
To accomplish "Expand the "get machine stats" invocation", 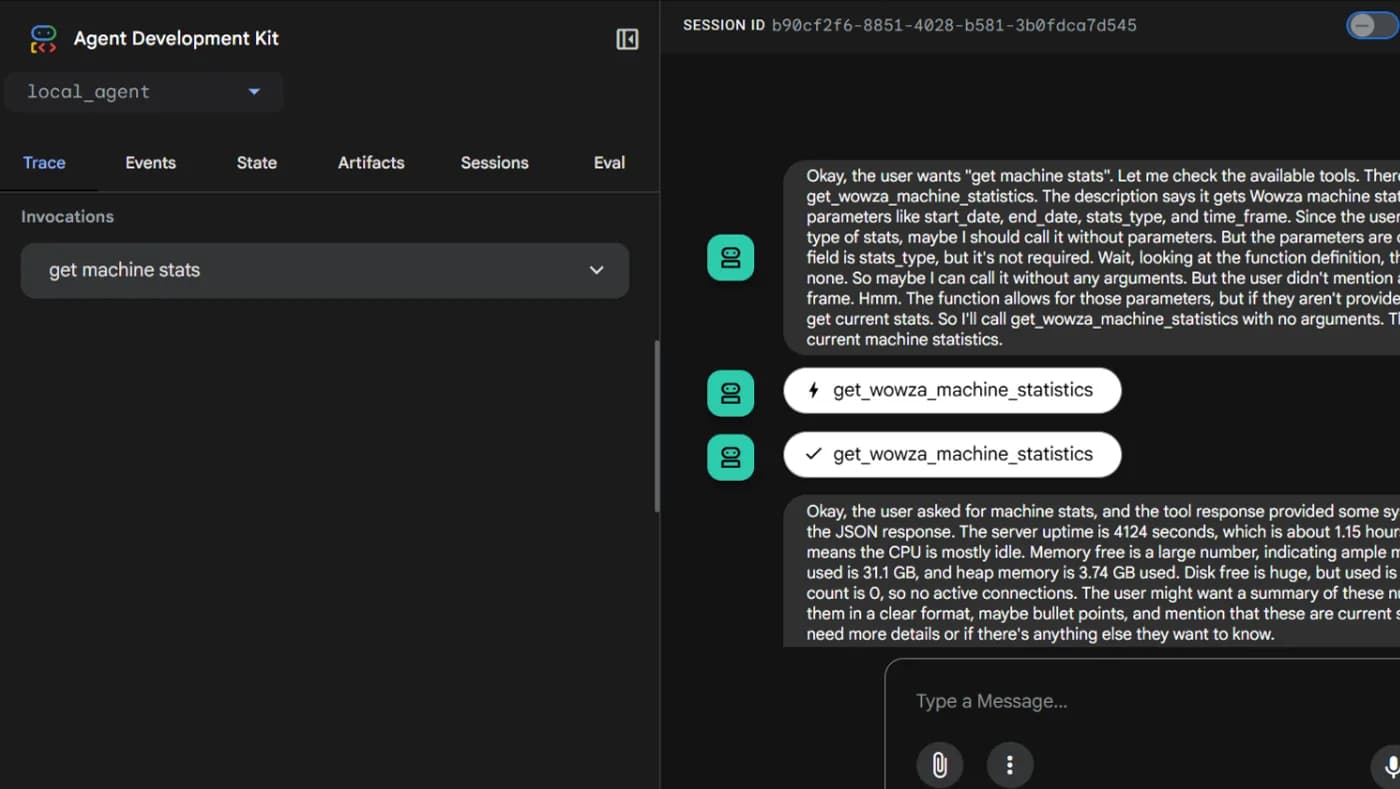I will click(325, 270).
